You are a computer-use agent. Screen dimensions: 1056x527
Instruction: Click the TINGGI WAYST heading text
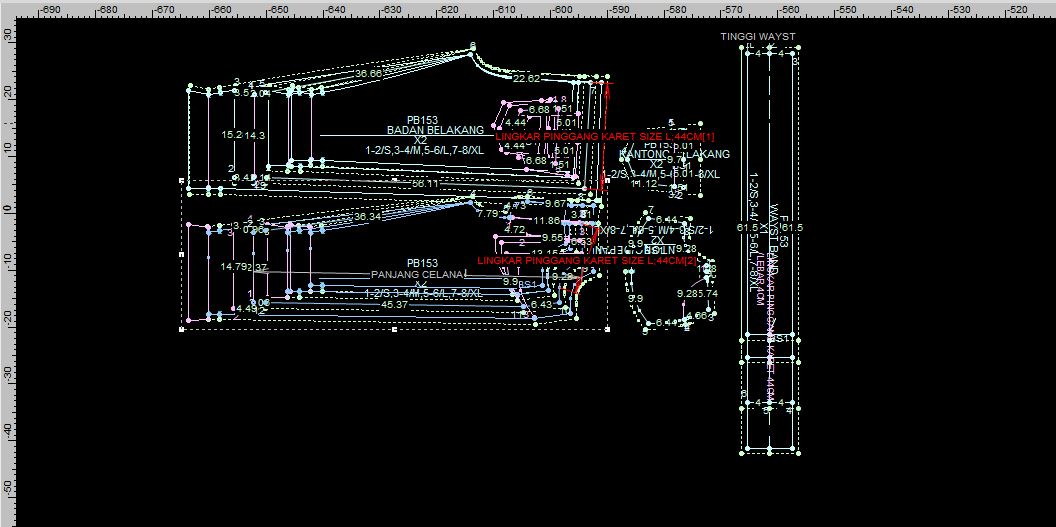pos(758,37)
